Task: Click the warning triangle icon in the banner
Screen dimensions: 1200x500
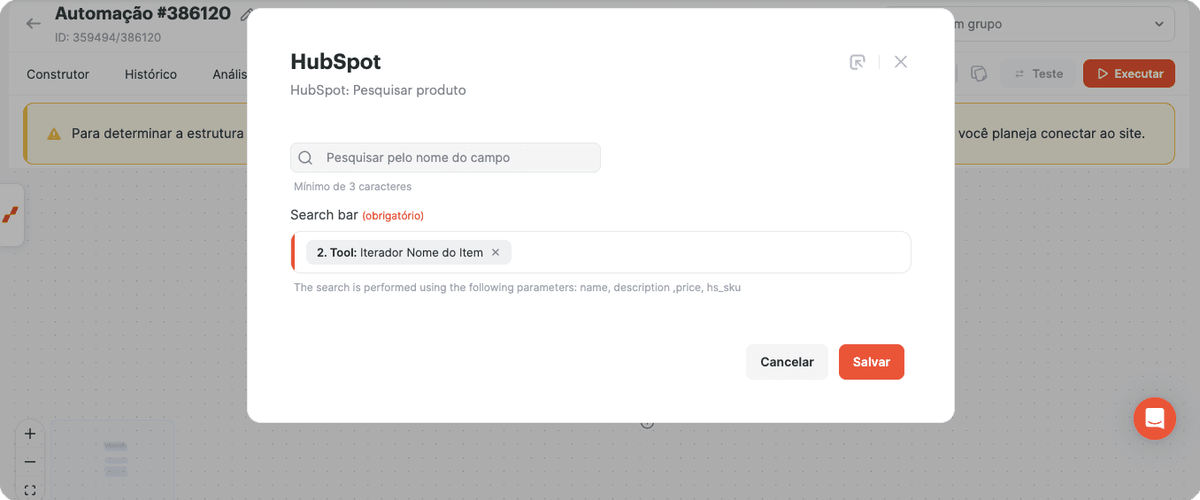Action: click(54, 134)
